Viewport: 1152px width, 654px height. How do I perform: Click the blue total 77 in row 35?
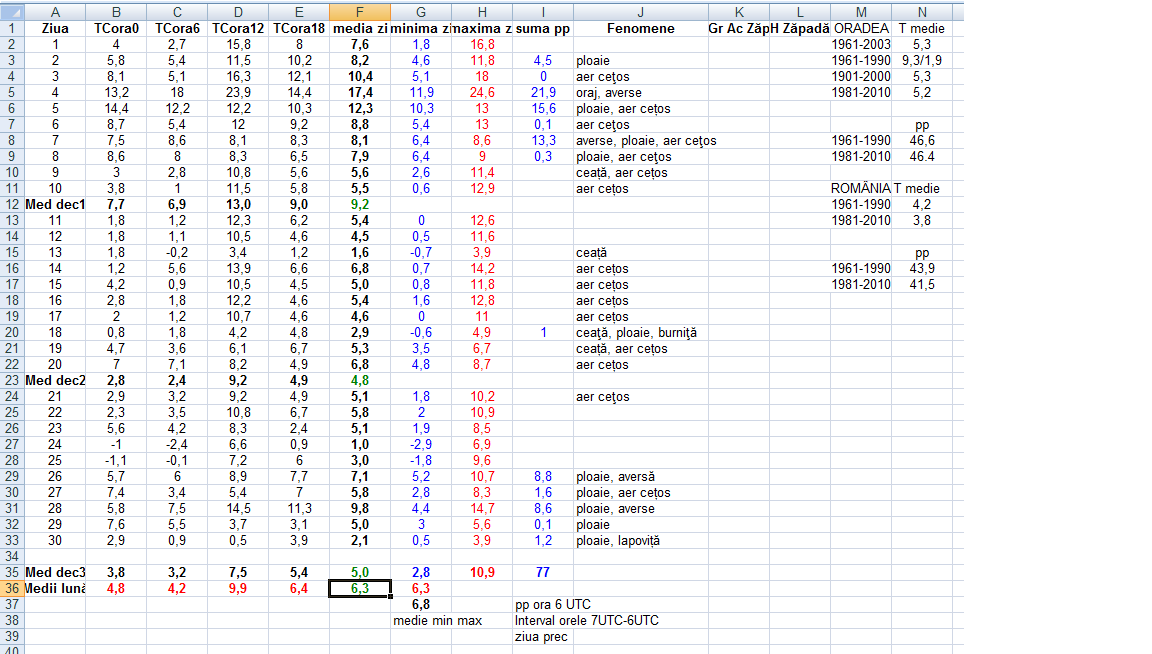point(543,572)
